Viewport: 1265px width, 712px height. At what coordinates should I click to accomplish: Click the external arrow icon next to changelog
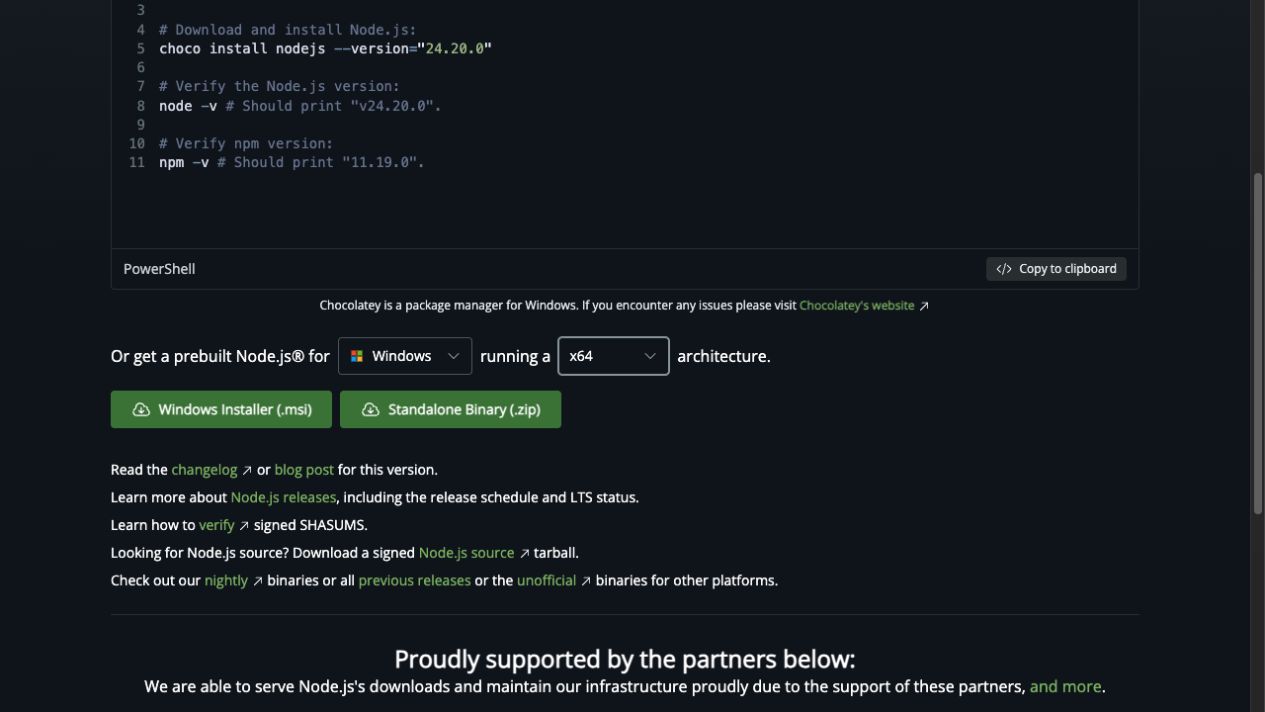pos(247,470)
